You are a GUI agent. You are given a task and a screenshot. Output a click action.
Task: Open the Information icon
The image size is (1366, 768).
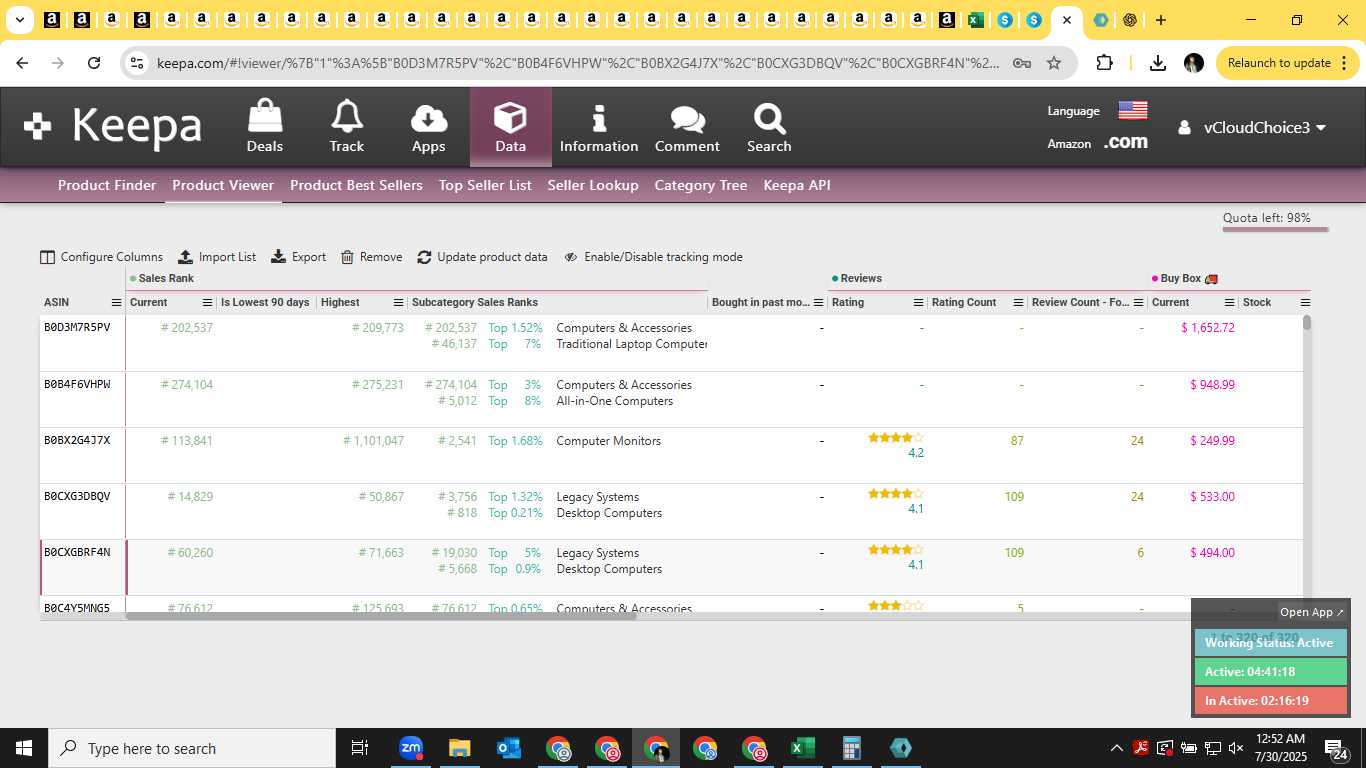pyautogui.click(x=599, y=127)
